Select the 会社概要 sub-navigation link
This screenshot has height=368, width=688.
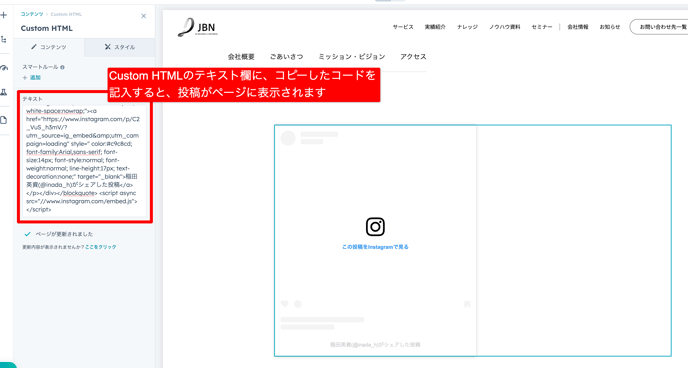(241, 57)
